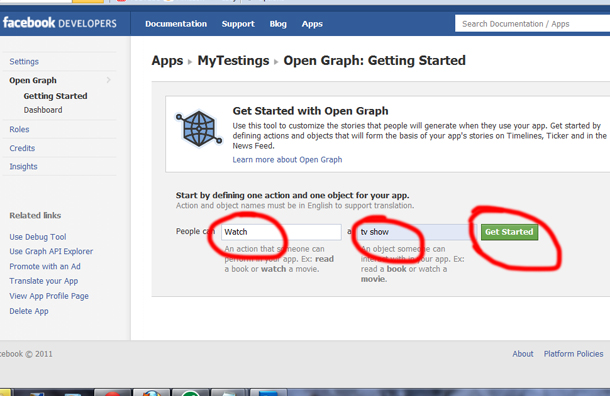Screen dimensions: 610x396
Task: Open Insights in the sidebar
Action: point(23,166)
